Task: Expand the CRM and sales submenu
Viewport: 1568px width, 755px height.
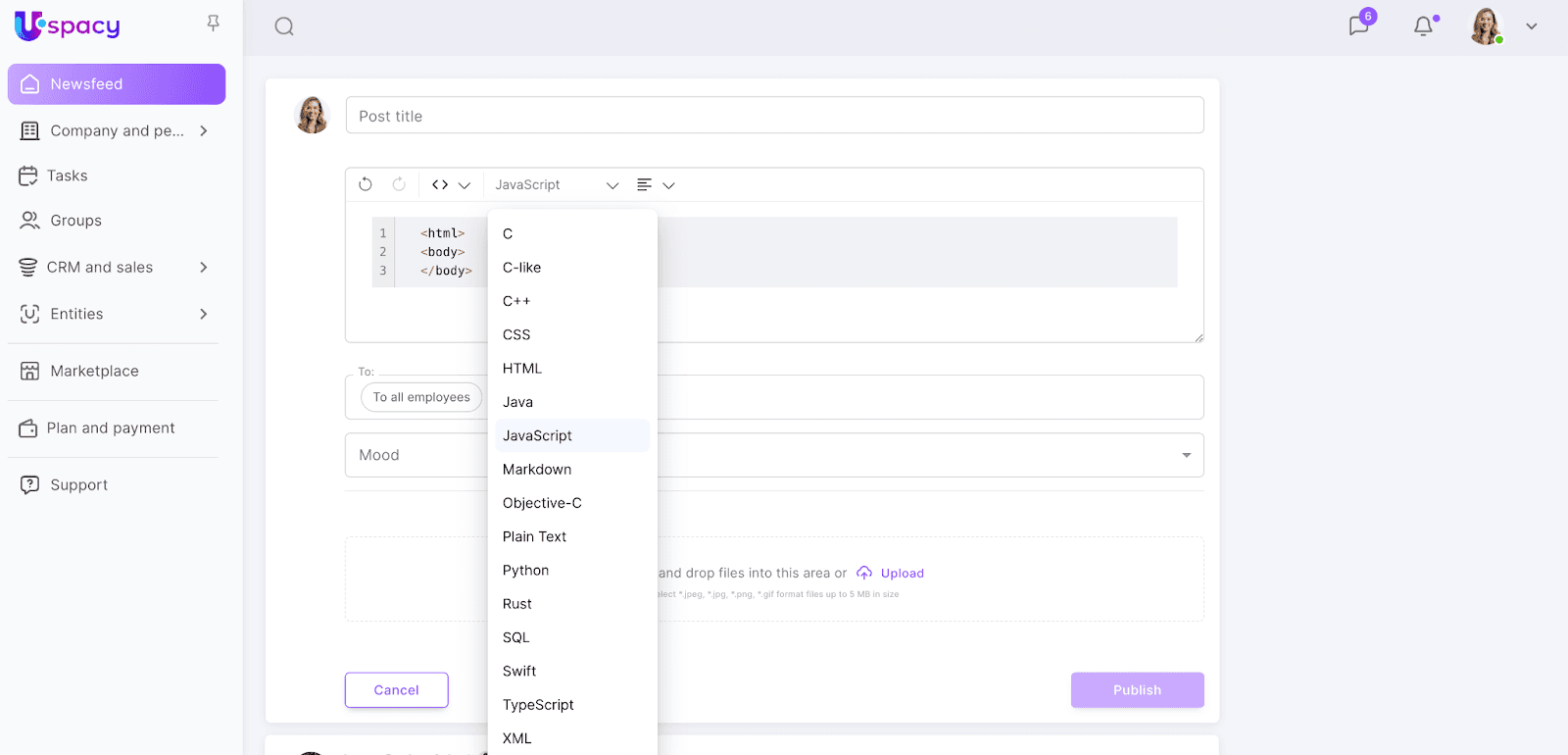Action: 204,267
